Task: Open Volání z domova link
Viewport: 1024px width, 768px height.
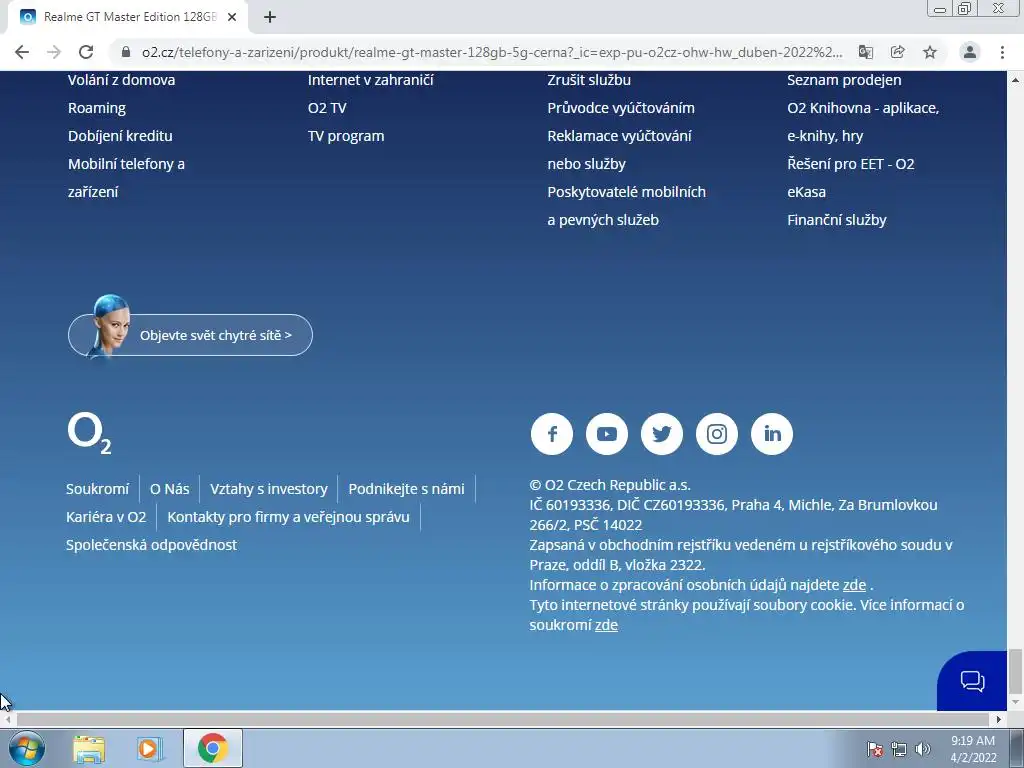Action: point(121,80)
